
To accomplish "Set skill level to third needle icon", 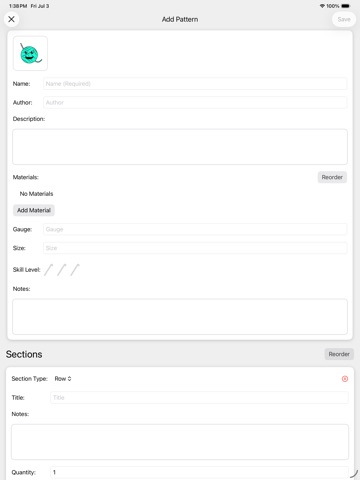I will coord(75,270).
